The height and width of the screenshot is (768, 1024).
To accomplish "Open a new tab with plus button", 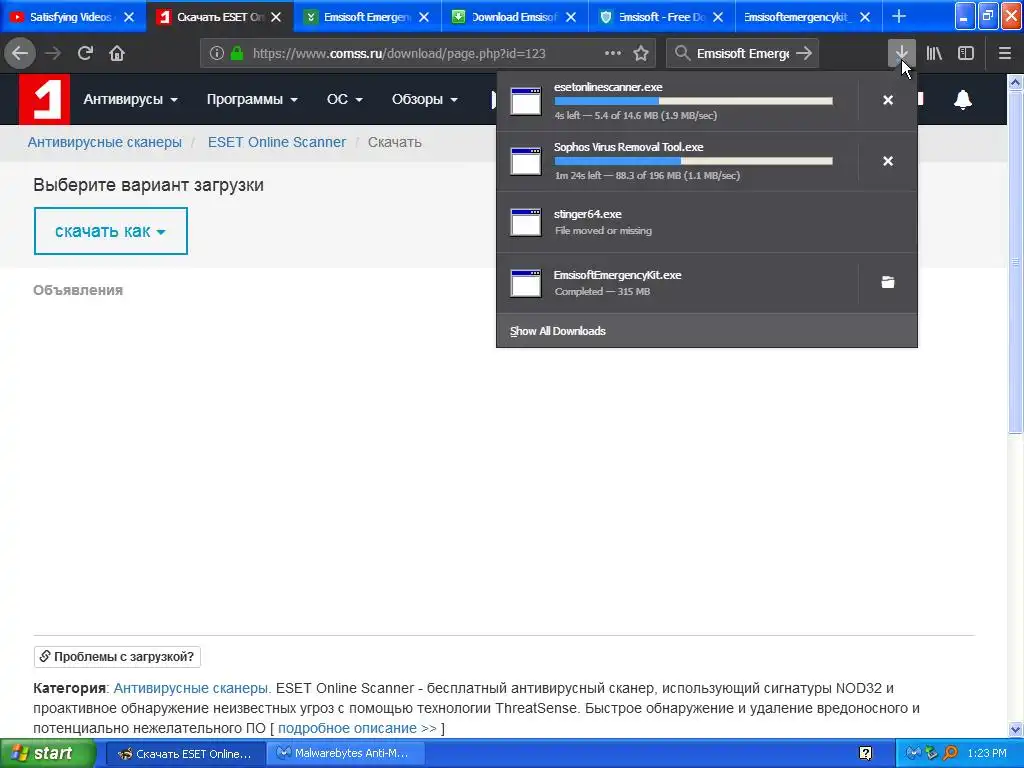I will tap(899, 16).
